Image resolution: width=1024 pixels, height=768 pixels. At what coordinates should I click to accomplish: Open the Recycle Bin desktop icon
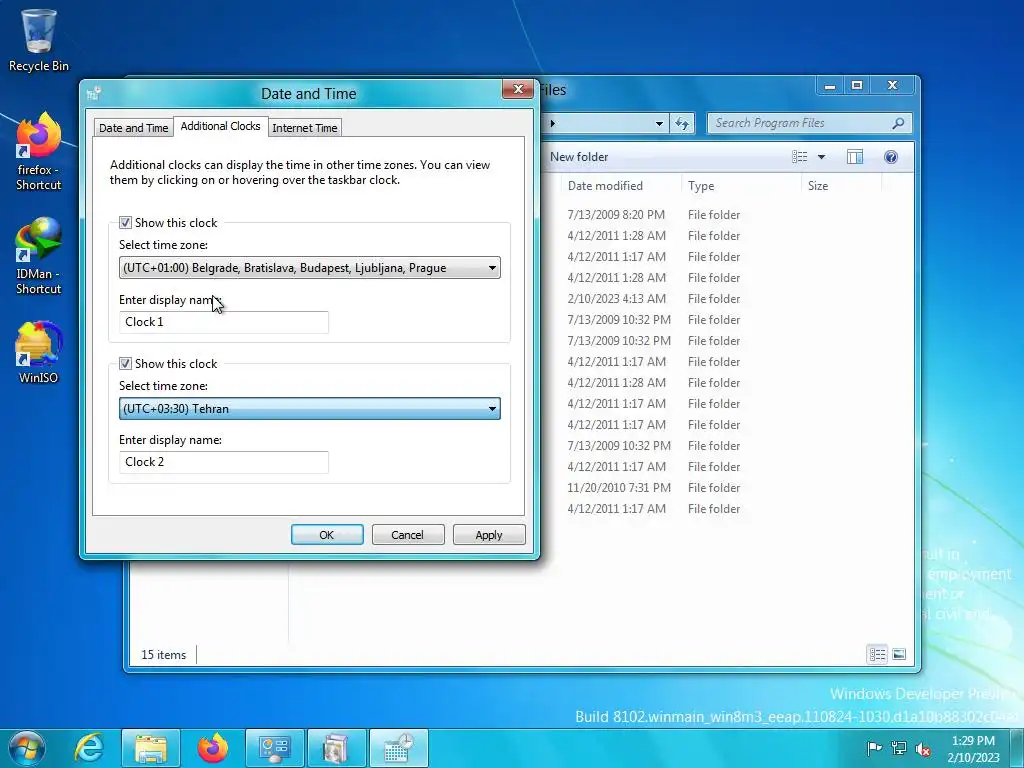coord(39,40)
